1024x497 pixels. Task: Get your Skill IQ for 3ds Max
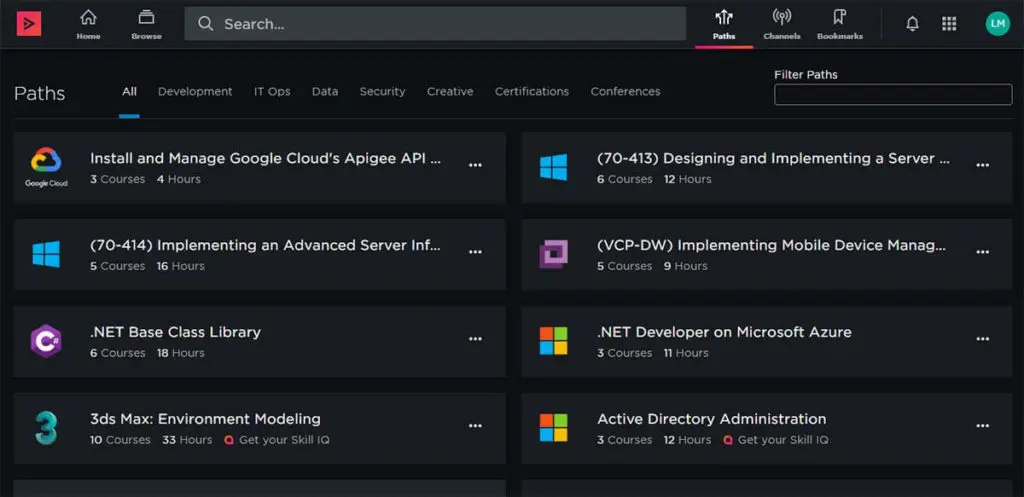(277, 440)
